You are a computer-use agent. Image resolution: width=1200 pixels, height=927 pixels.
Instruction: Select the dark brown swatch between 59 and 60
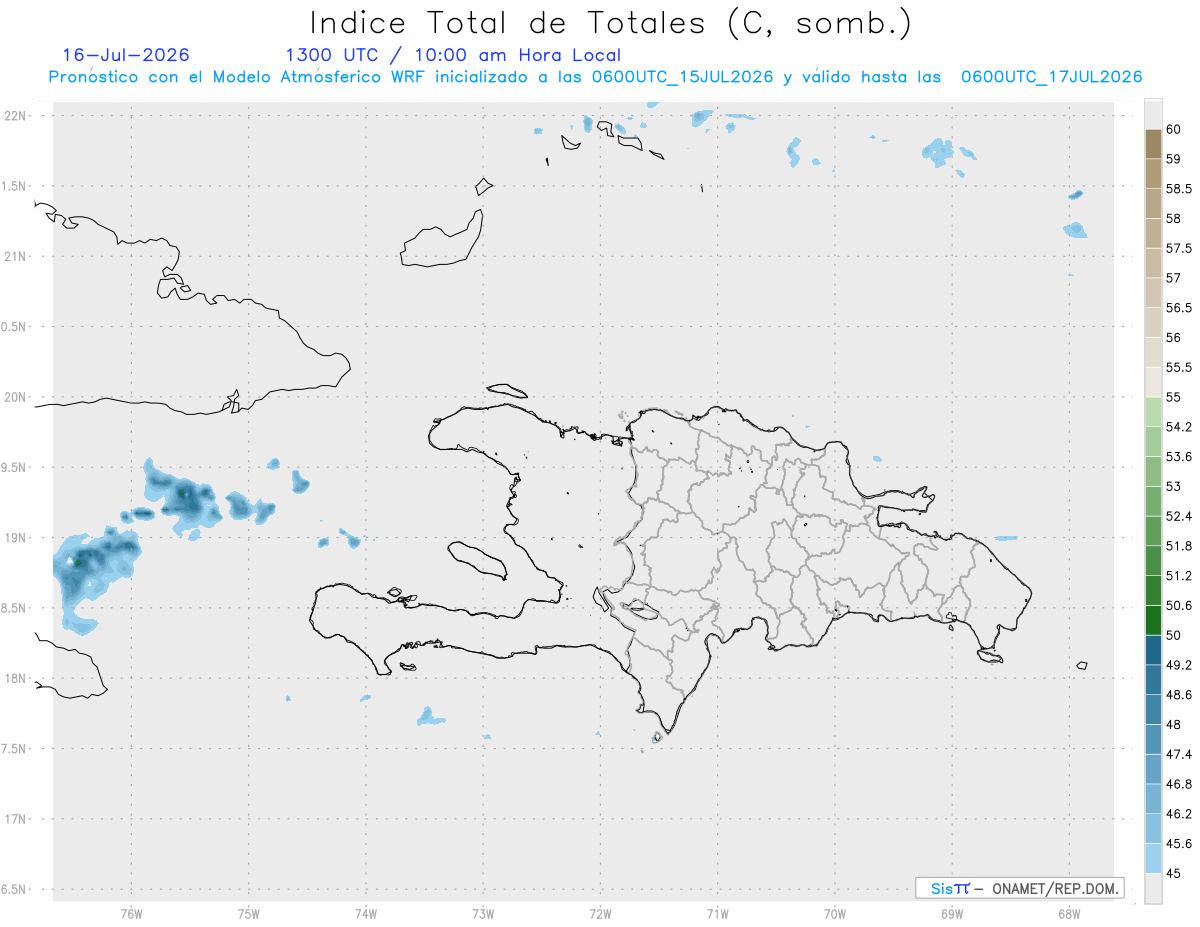click(x=1153, y=144)
